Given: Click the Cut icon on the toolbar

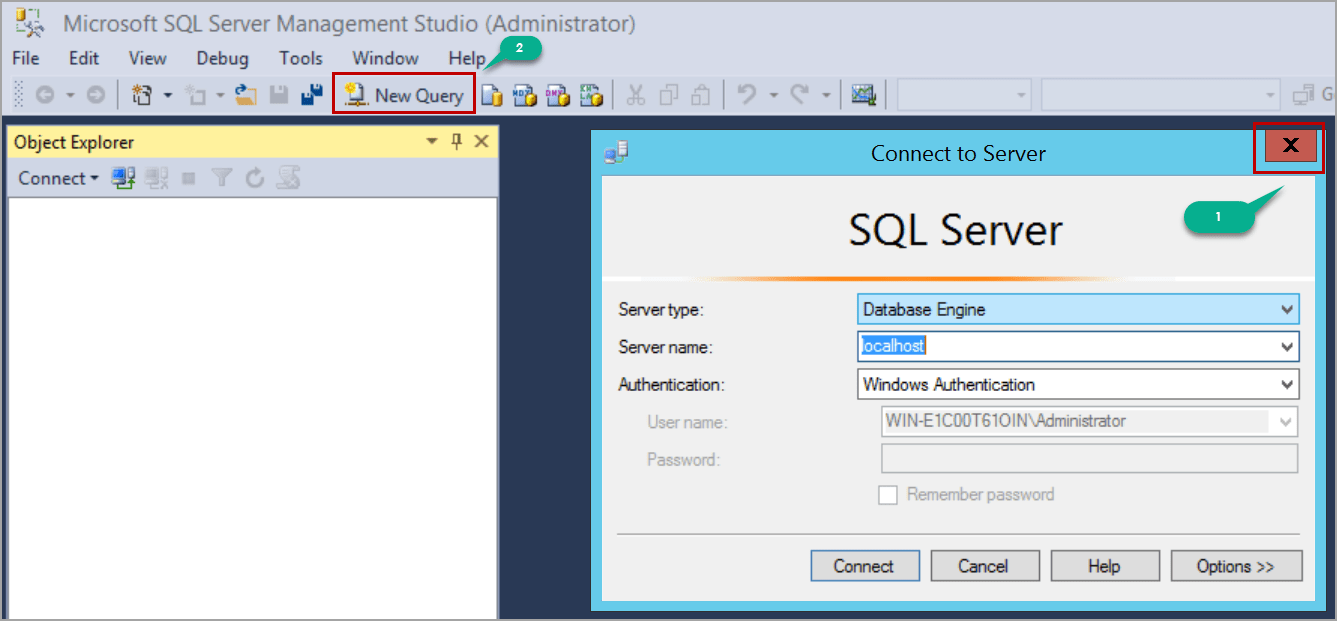Looking at the screenshot, I should [x=634, y=94].
